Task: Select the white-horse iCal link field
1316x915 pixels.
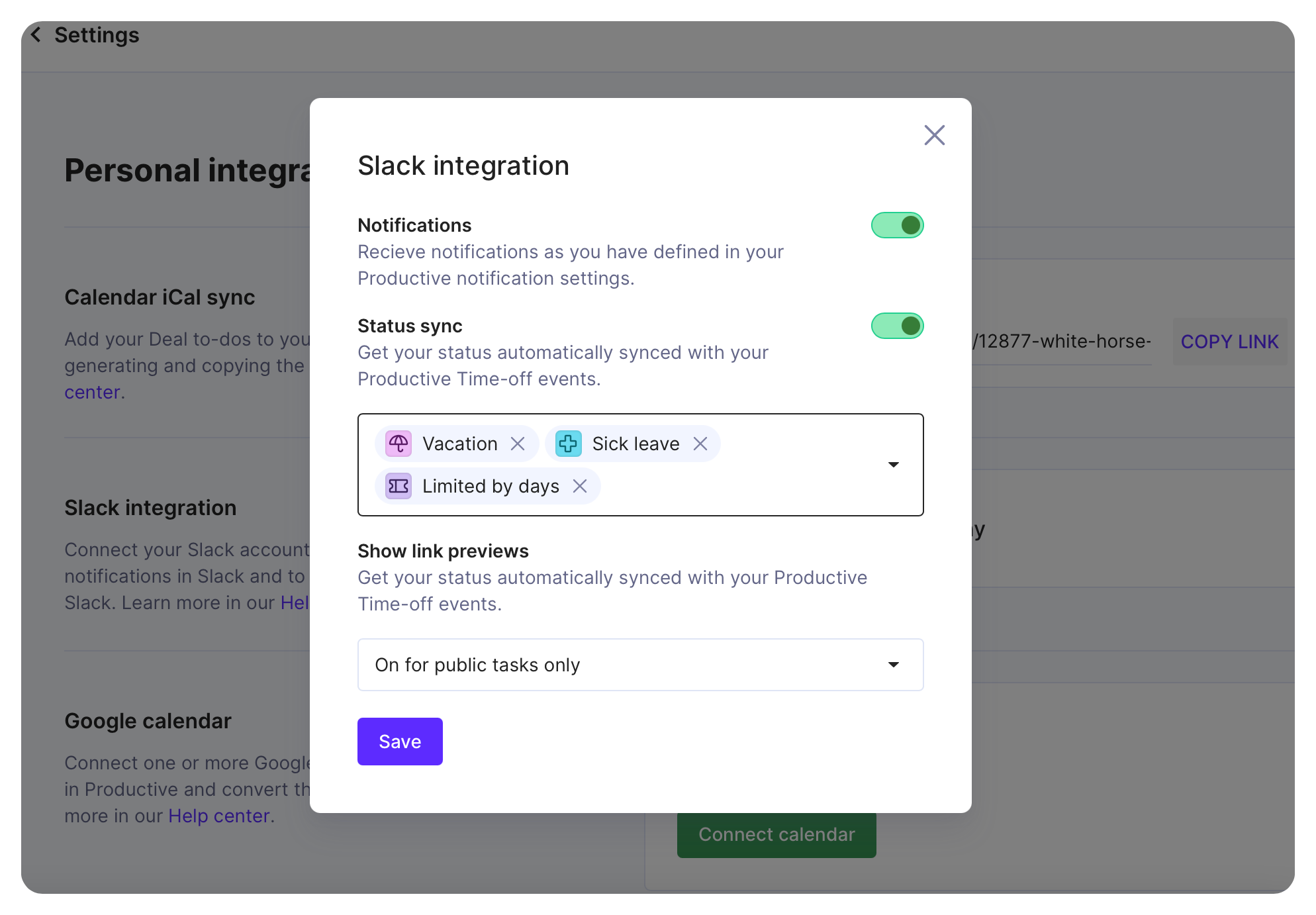Action: pos(1062,342)
